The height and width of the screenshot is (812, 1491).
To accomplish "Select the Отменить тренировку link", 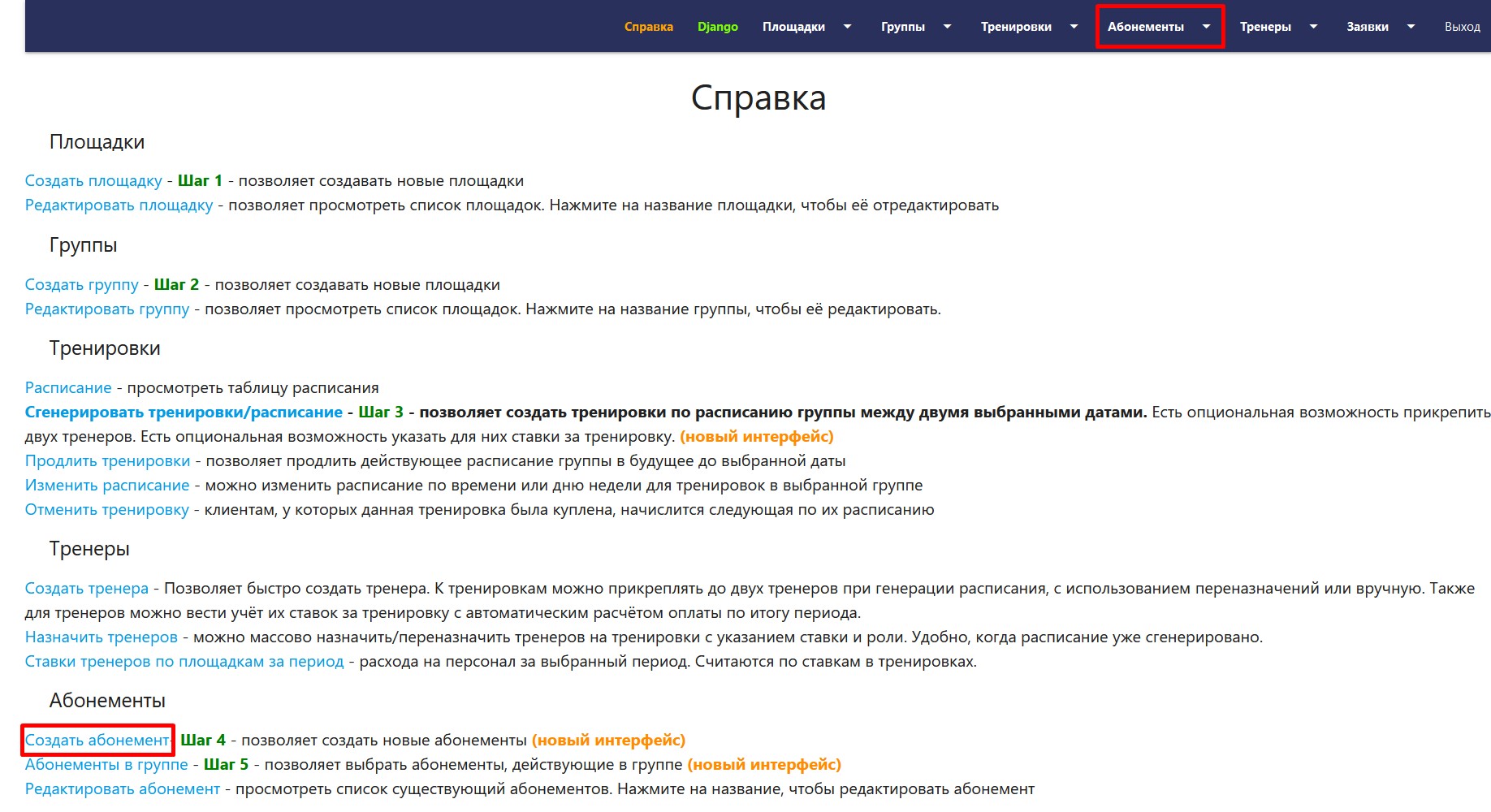I will pos(106,510).
